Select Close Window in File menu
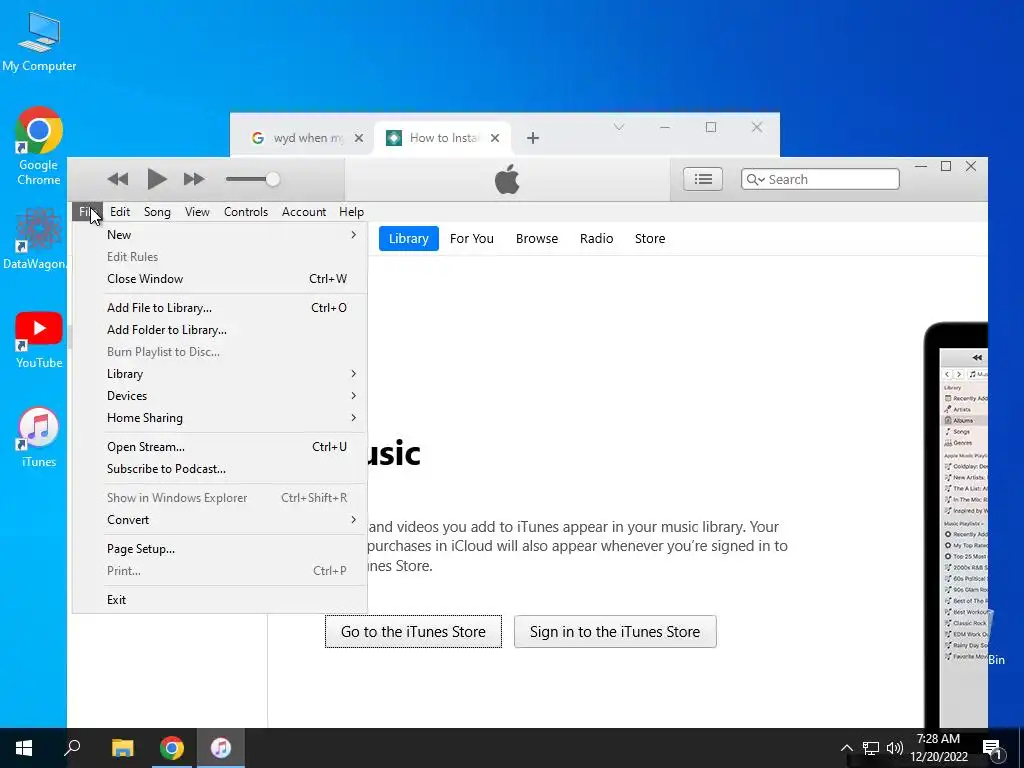The height and width of the screenshot is (768, 1024). [220, 279]
